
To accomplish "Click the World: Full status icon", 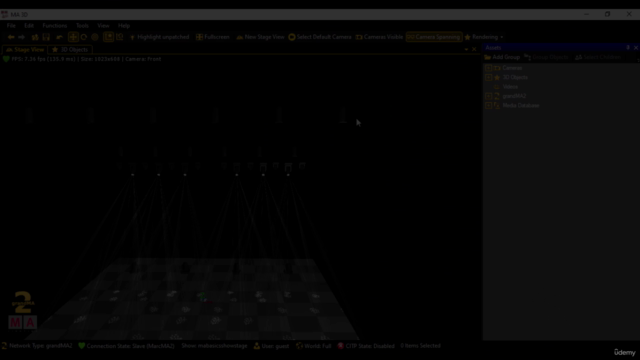I will (x=299, y=346).
